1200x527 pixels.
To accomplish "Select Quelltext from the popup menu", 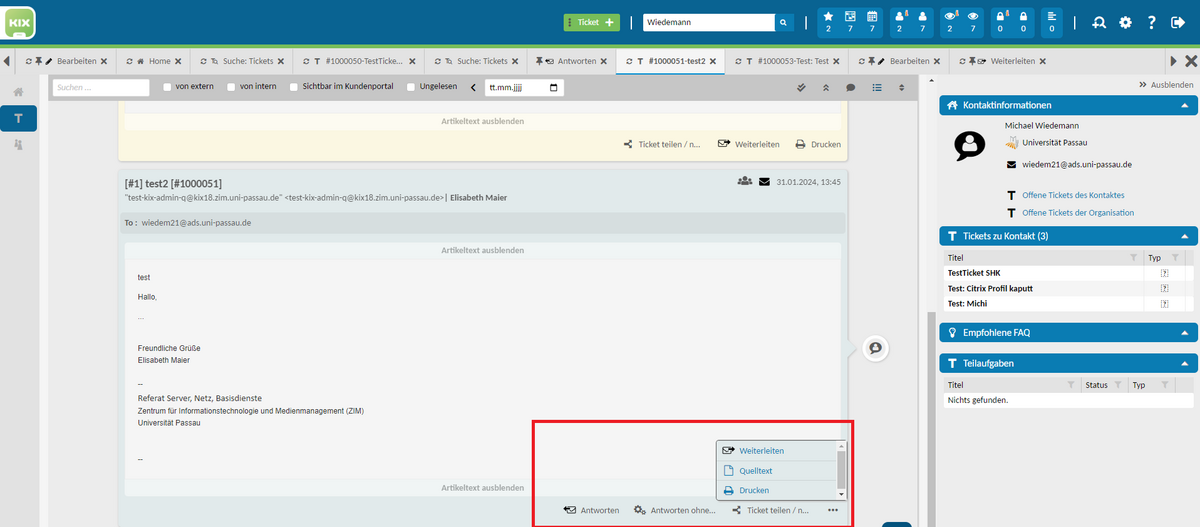I will (x=755, y=471).
